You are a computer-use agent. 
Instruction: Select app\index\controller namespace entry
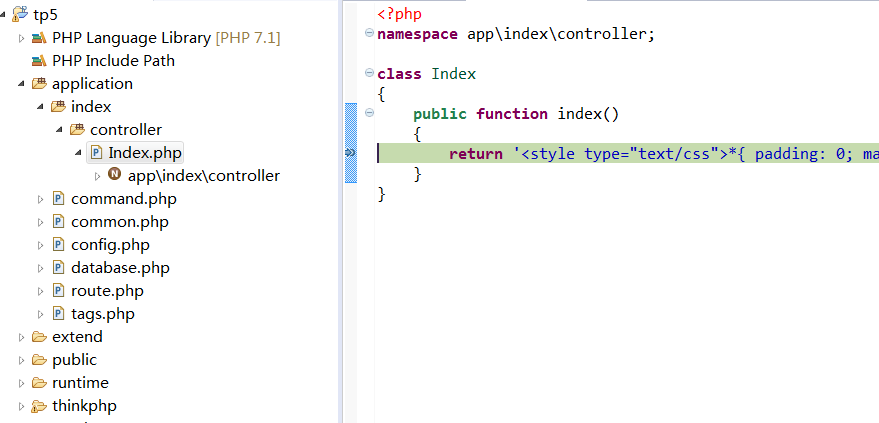click(204, 176)
